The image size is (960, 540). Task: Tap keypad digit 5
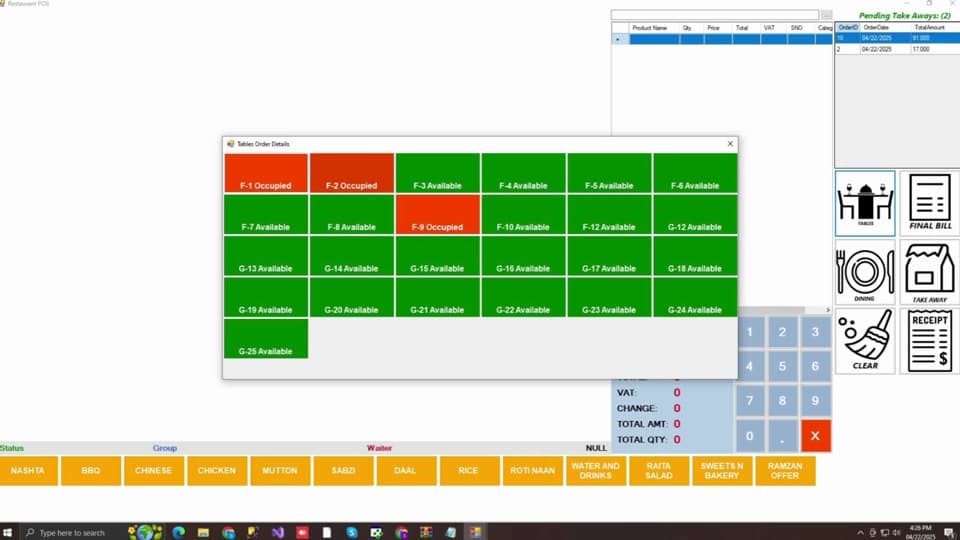point(782,367)
